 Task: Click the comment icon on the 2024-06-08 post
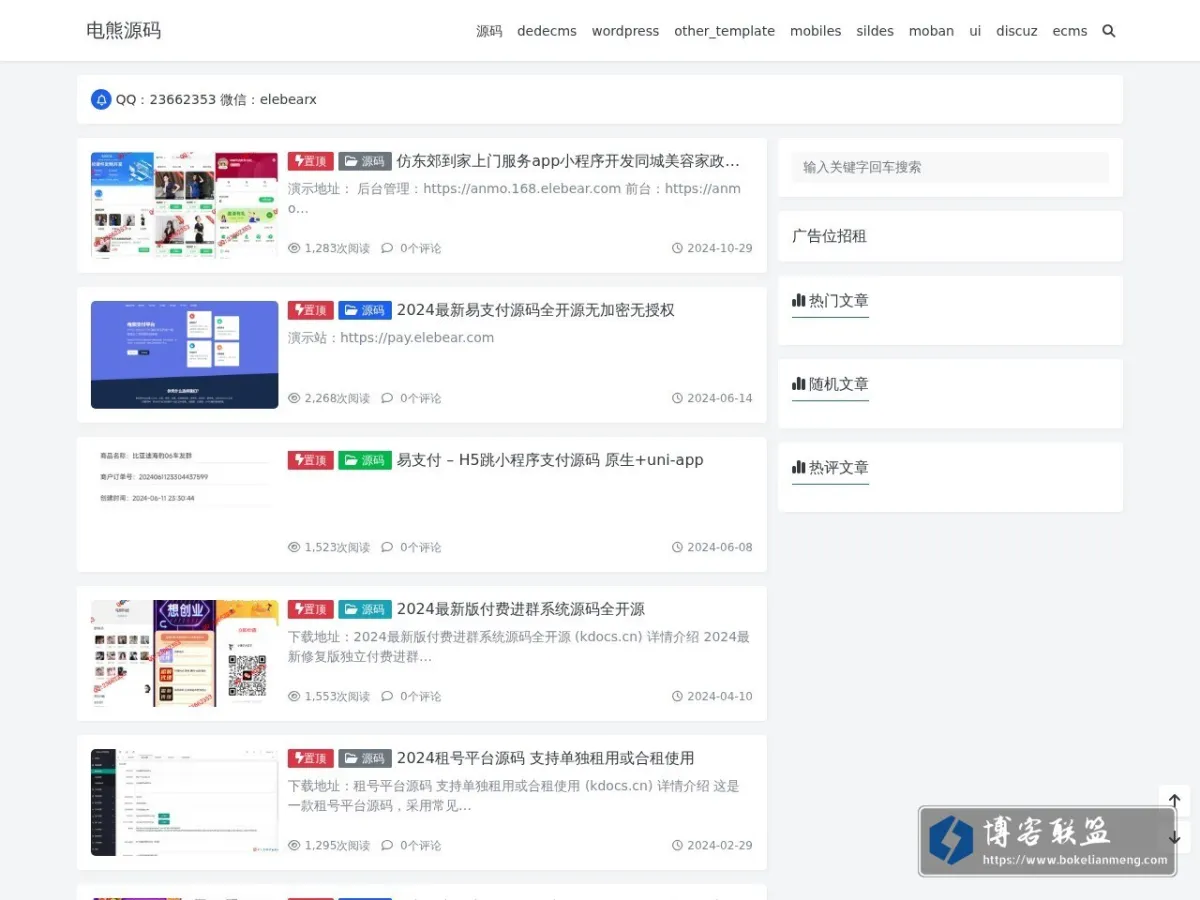click(387, 547)
